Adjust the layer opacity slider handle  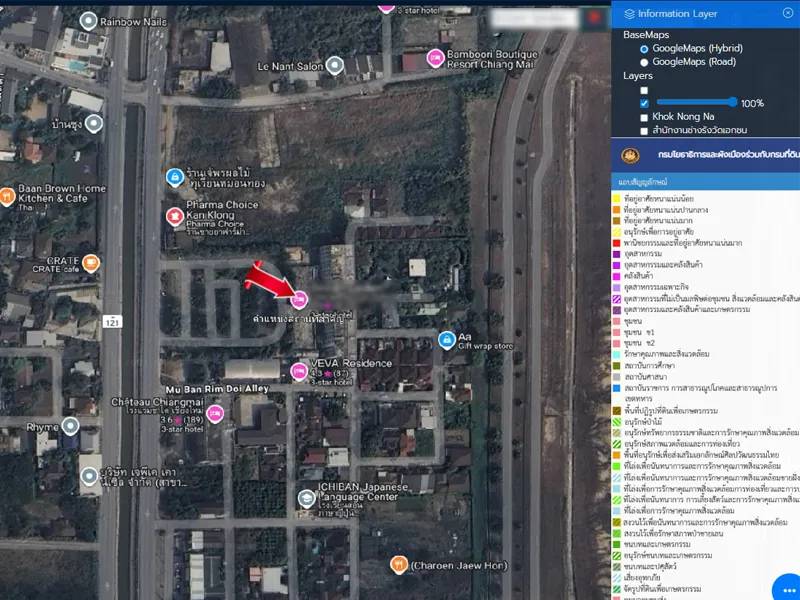733,102
